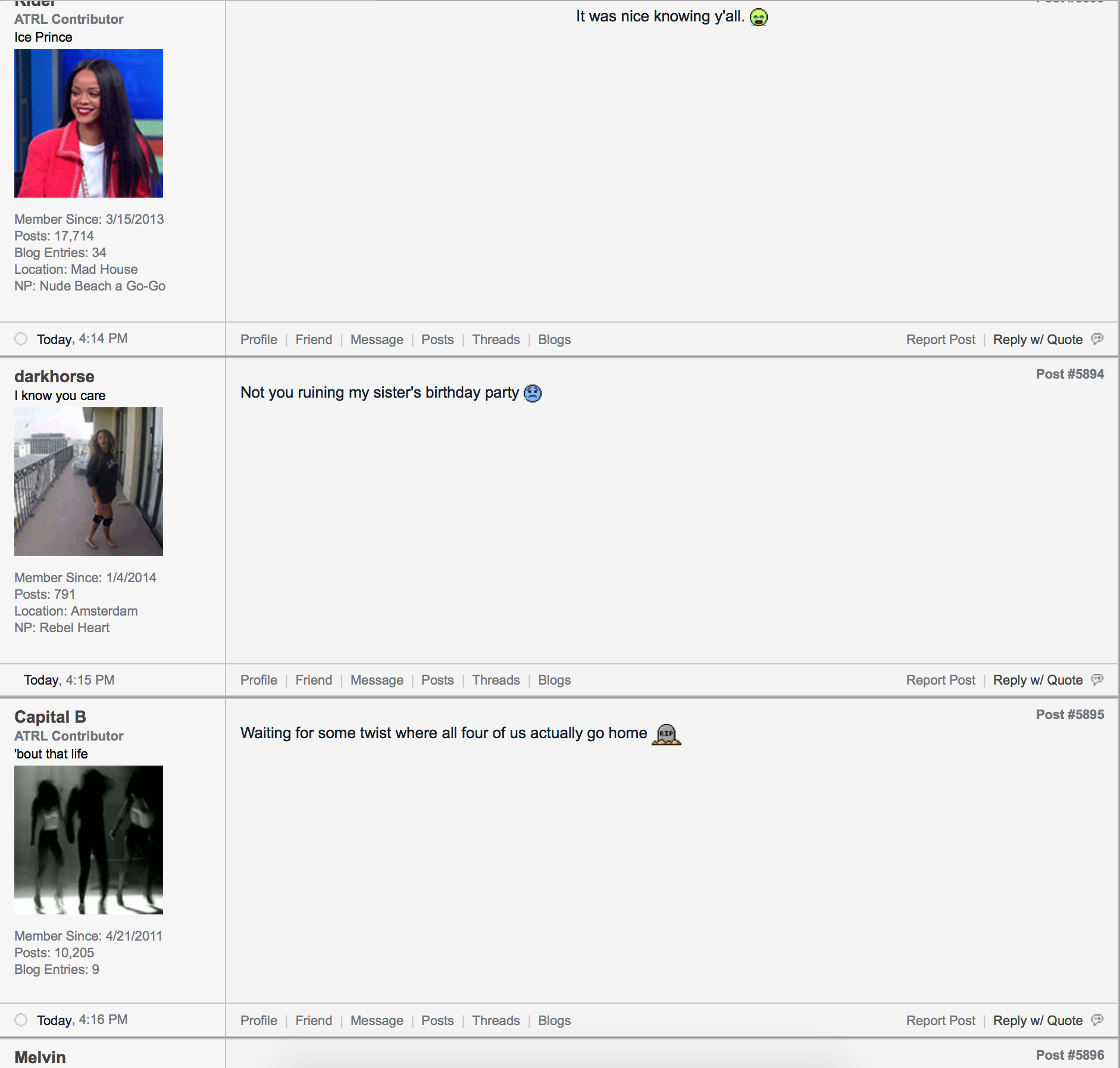Viewport: 1120px width, 1068px height.
Task: Reply with quote to Capital B's post
Action: point(1037,1020)
